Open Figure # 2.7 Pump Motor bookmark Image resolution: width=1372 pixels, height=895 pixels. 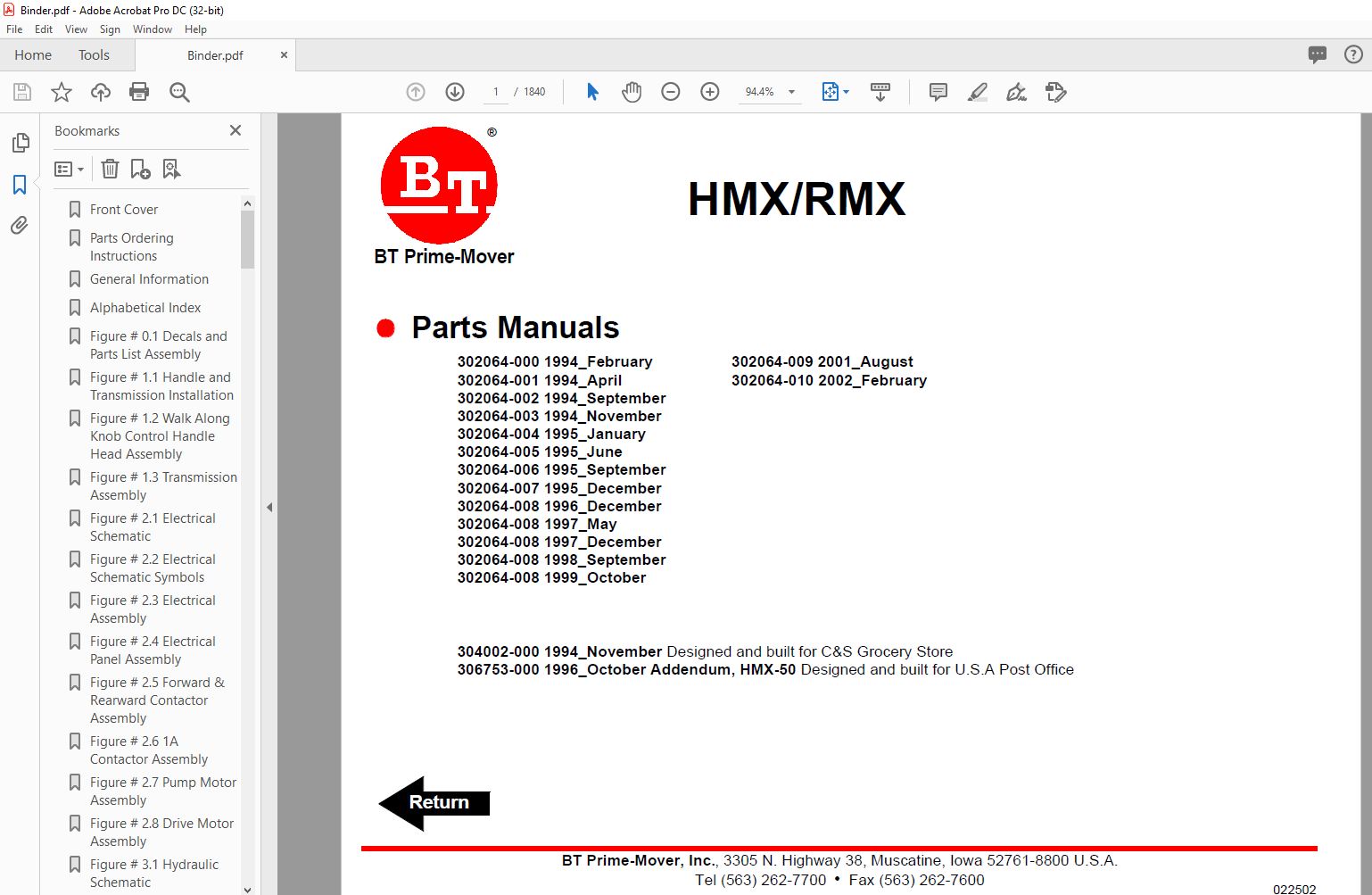pos(163,791)
